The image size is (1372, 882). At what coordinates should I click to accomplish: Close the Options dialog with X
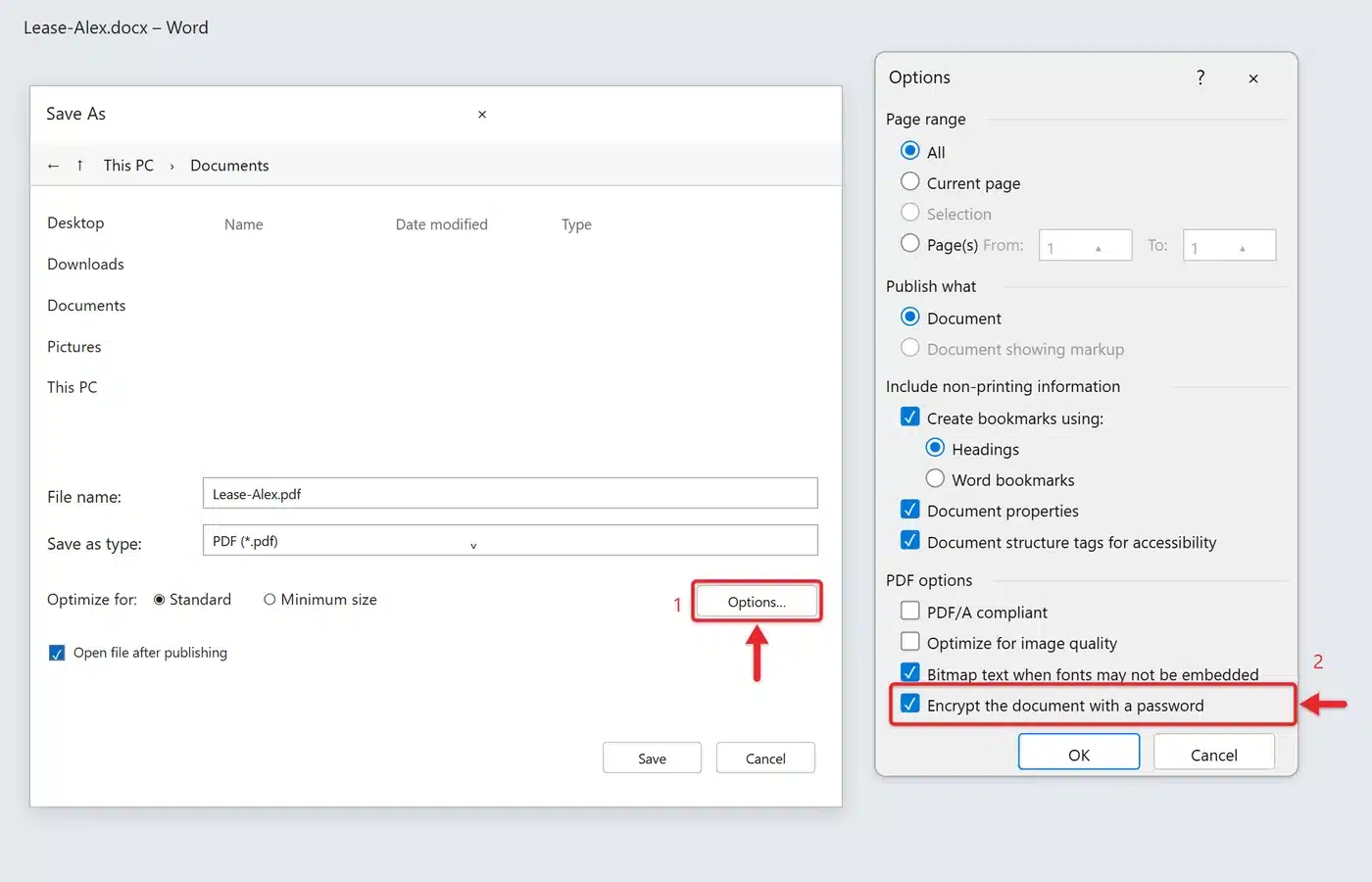pyautogui.click(x=1253, y=78)
